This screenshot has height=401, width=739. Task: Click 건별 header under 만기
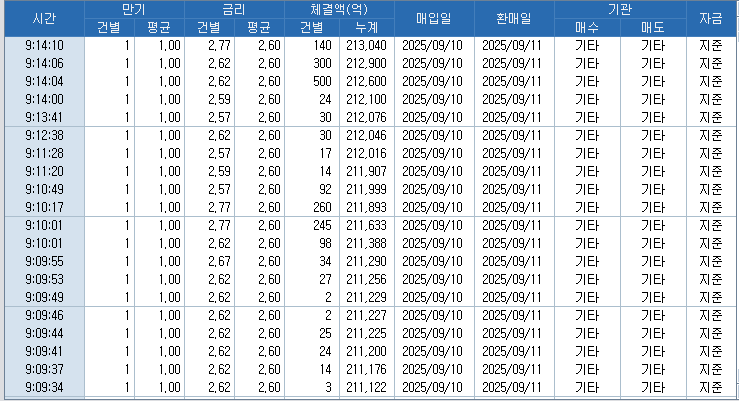pos(109,28)
